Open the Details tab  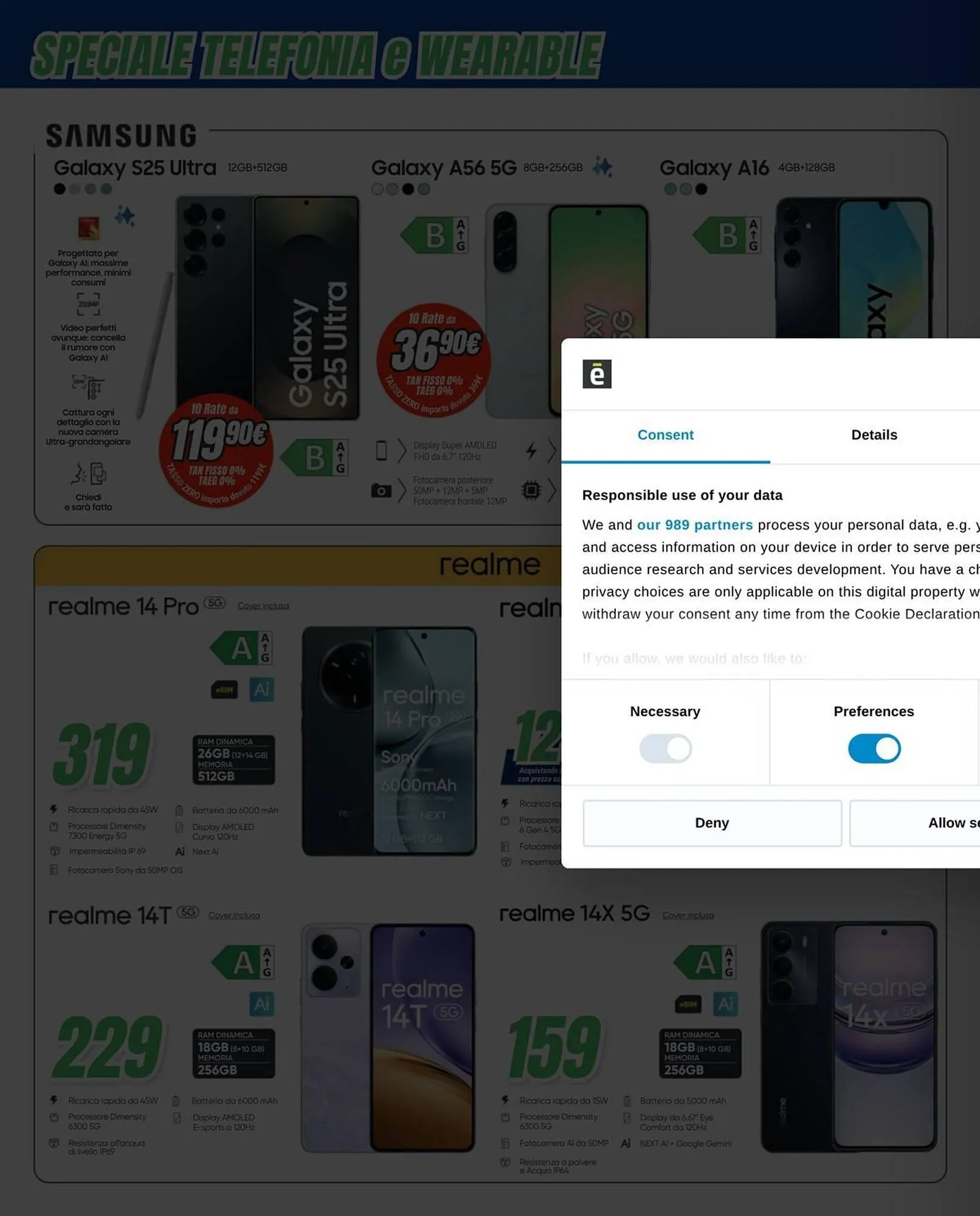874,435
